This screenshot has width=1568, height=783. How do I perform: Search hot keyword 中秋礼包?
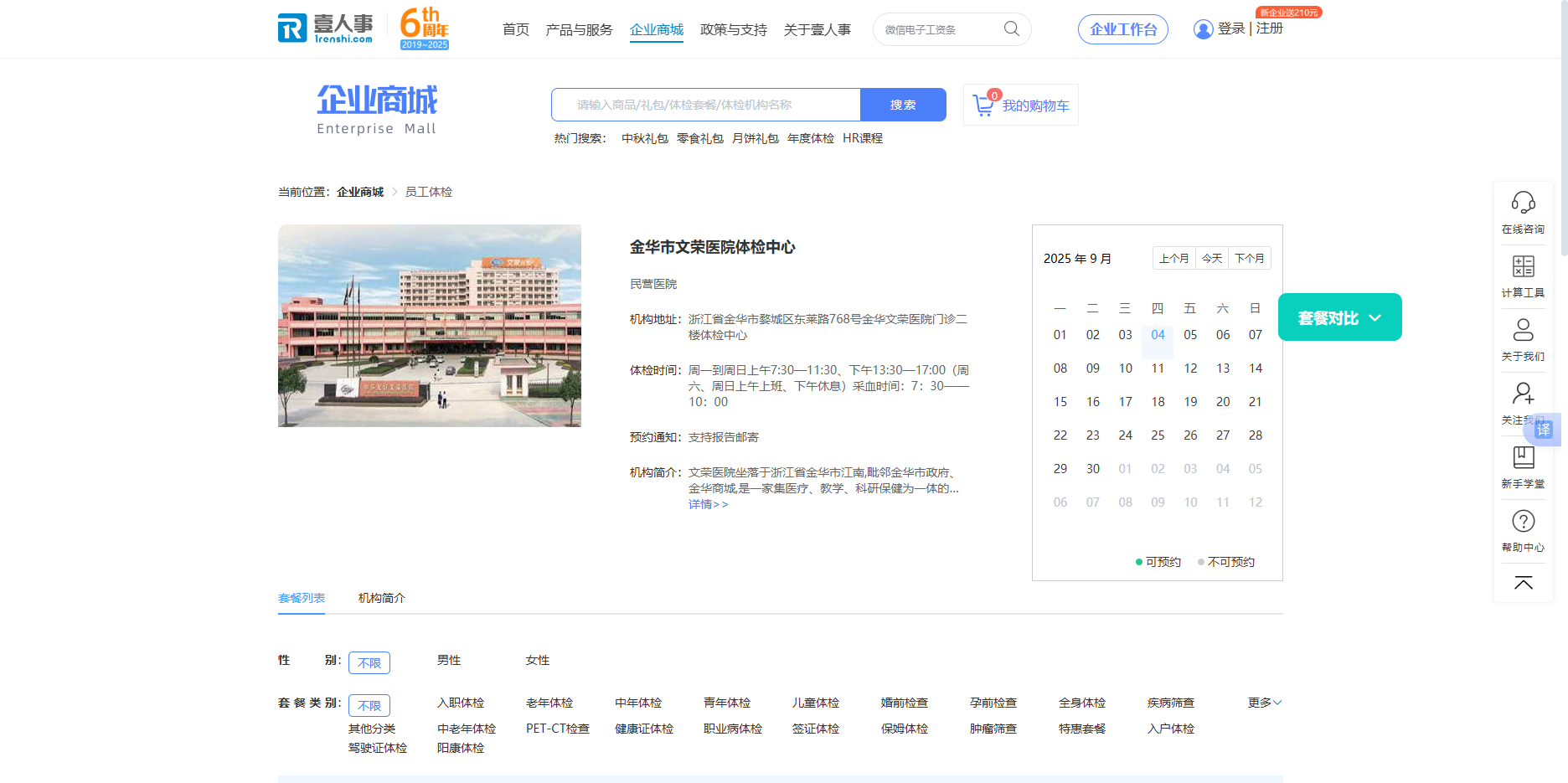point(645,138)
